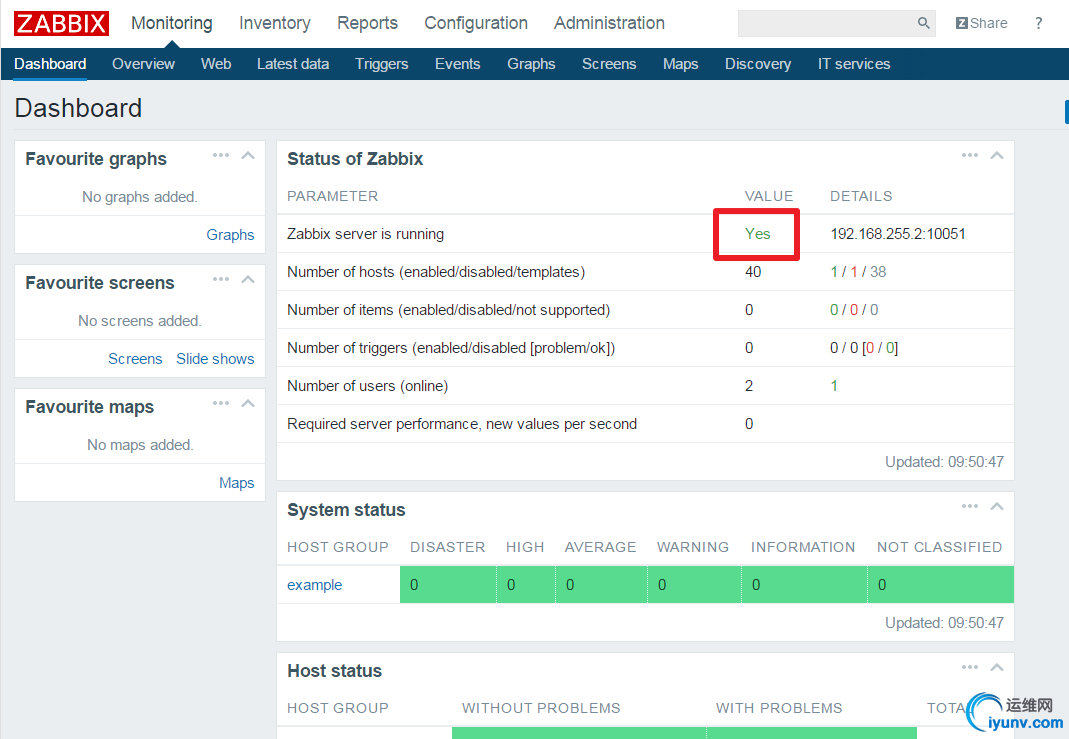This screenshot has height=739, width=1069.
Task: Open the Screens submenu in the navigation bar
Action: tap(609, 64)
